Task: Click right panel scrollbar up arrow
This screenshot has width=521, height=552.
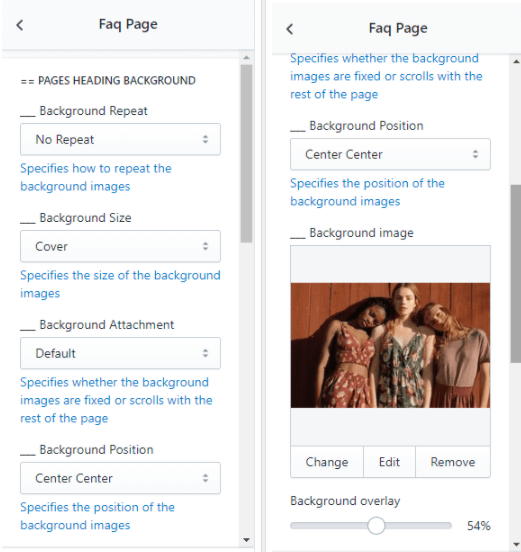Action: (x=516, y=62)
